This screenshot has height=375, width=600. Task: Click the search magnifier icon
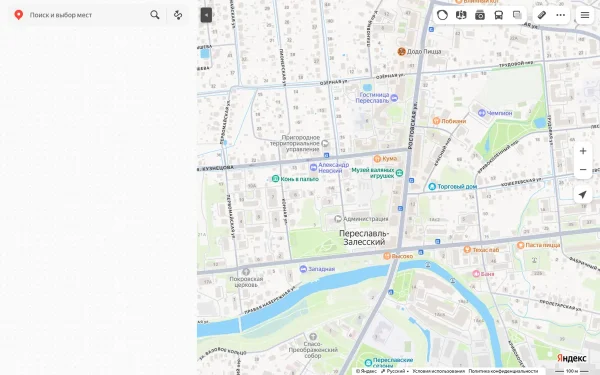155,15
